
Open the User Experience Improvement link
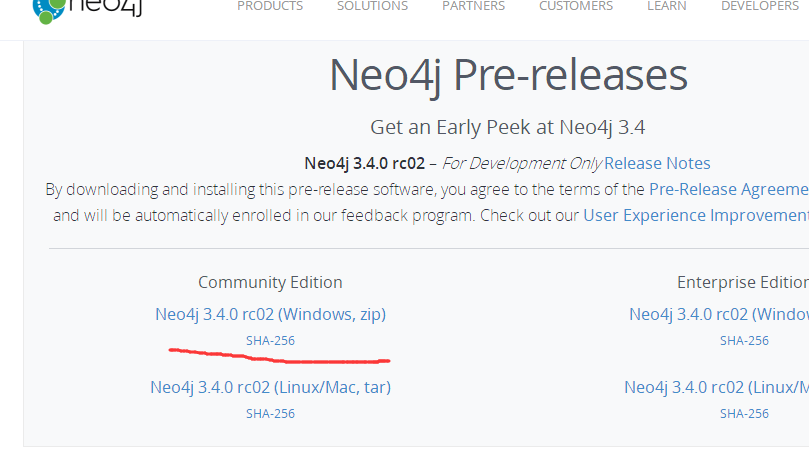(696, 215)
